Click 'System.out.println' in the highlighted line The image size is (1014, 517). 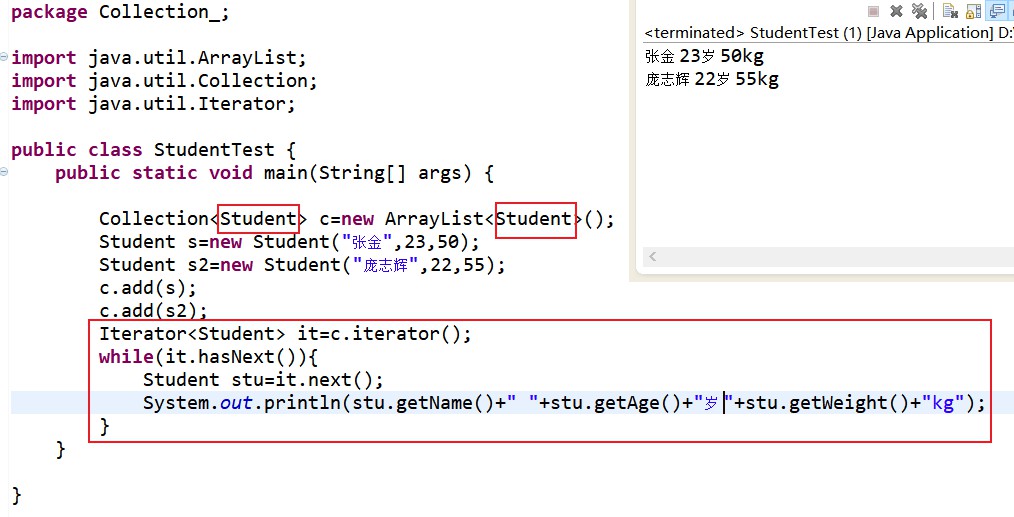point(242,403)
